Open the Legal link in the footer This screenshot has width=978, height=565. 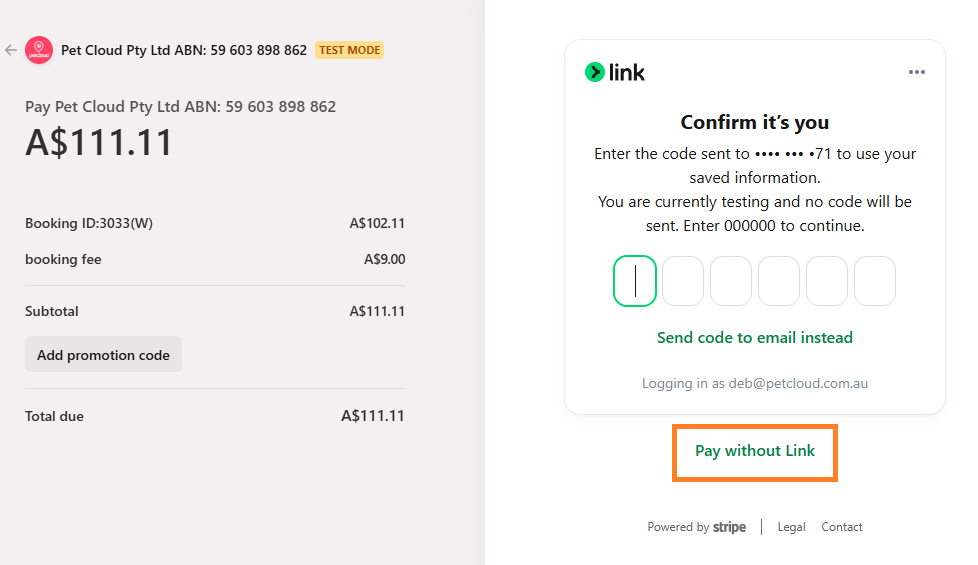[x=791, y=527]
